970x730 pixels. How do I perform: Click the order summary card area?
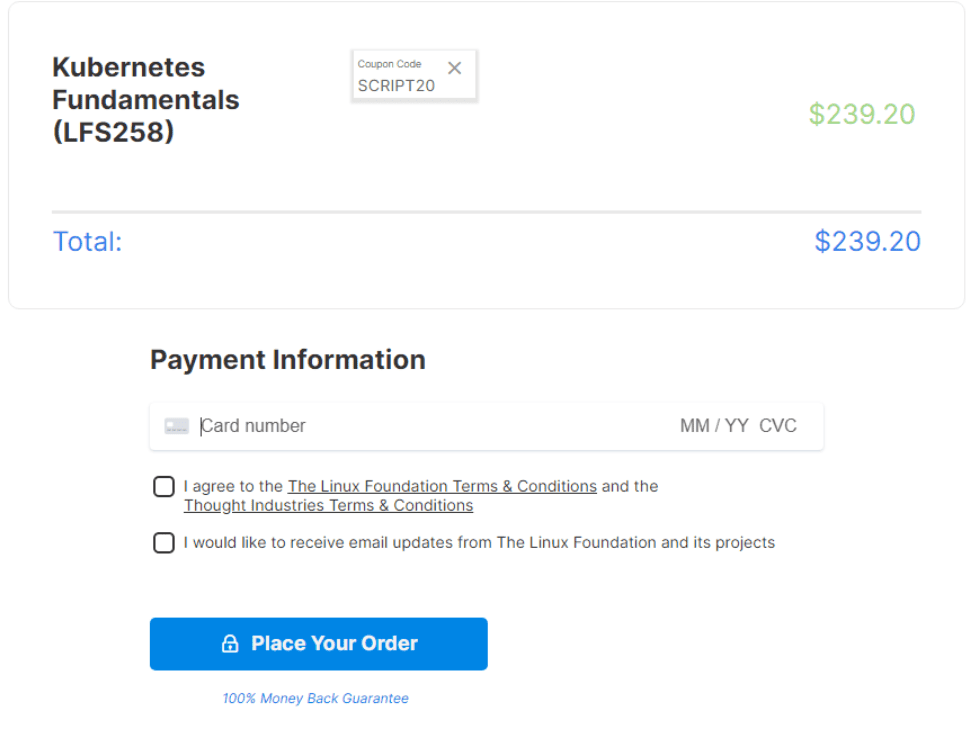(485, 180)
